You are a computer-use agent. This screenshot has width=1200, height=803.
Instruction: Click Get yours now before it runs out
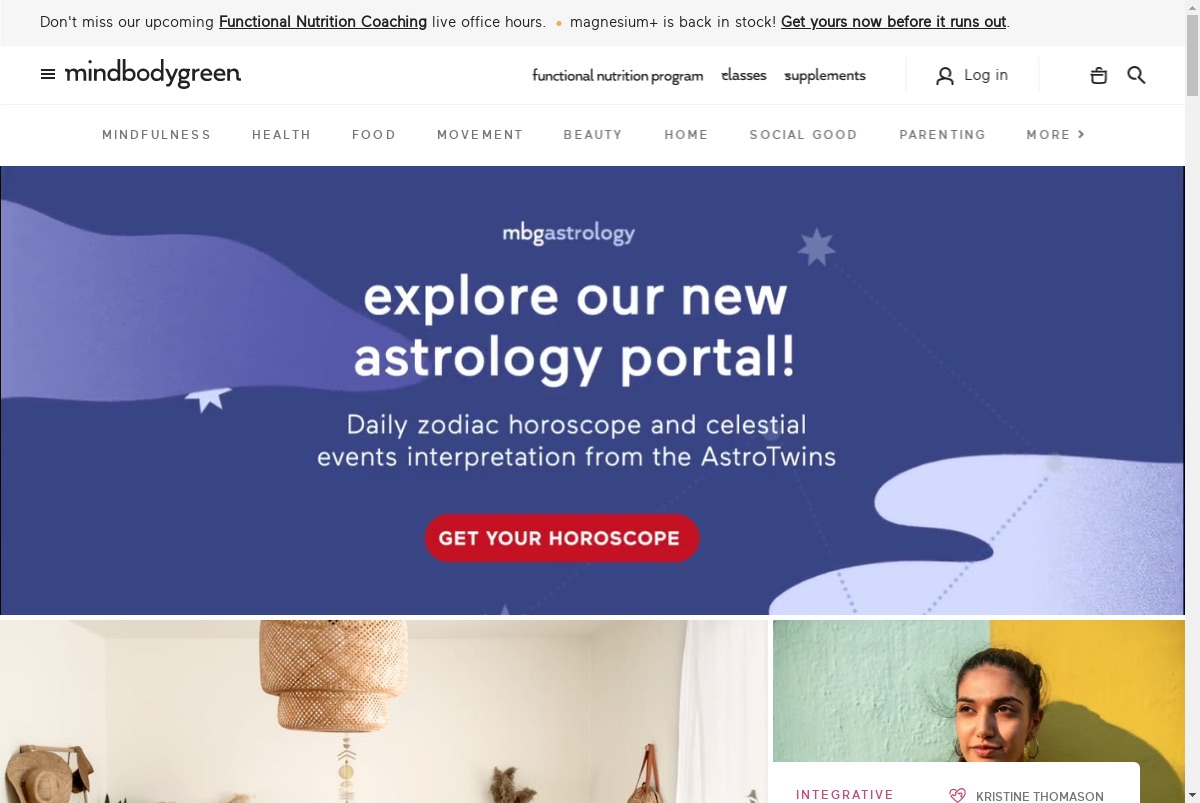tap(893, 22)
